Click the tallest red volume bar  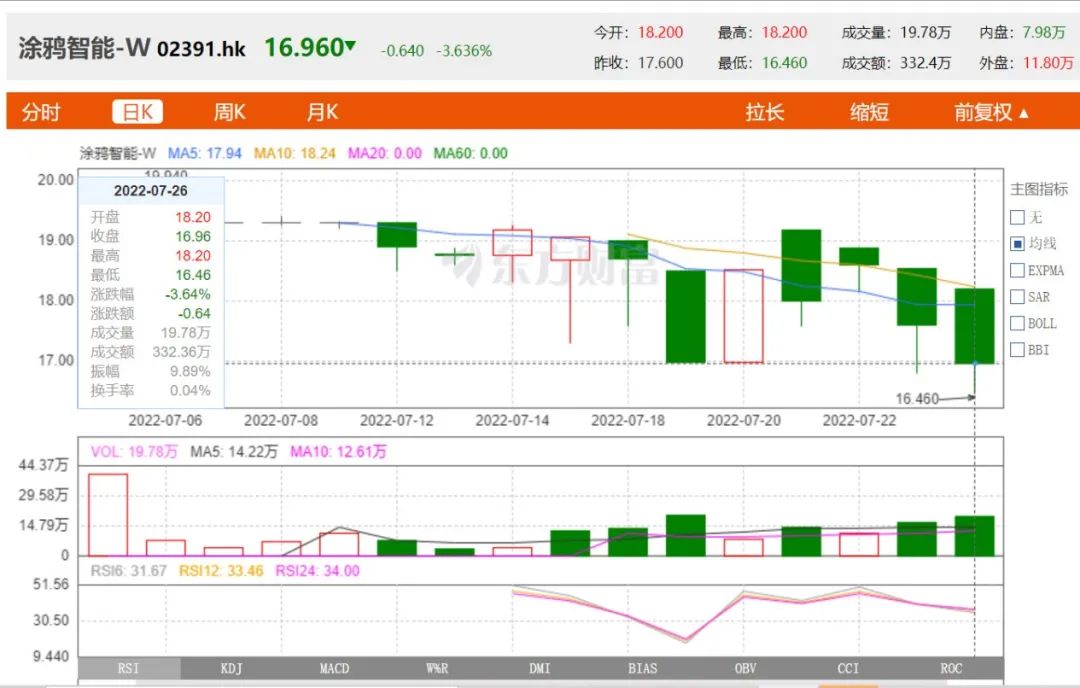[108, 514]
